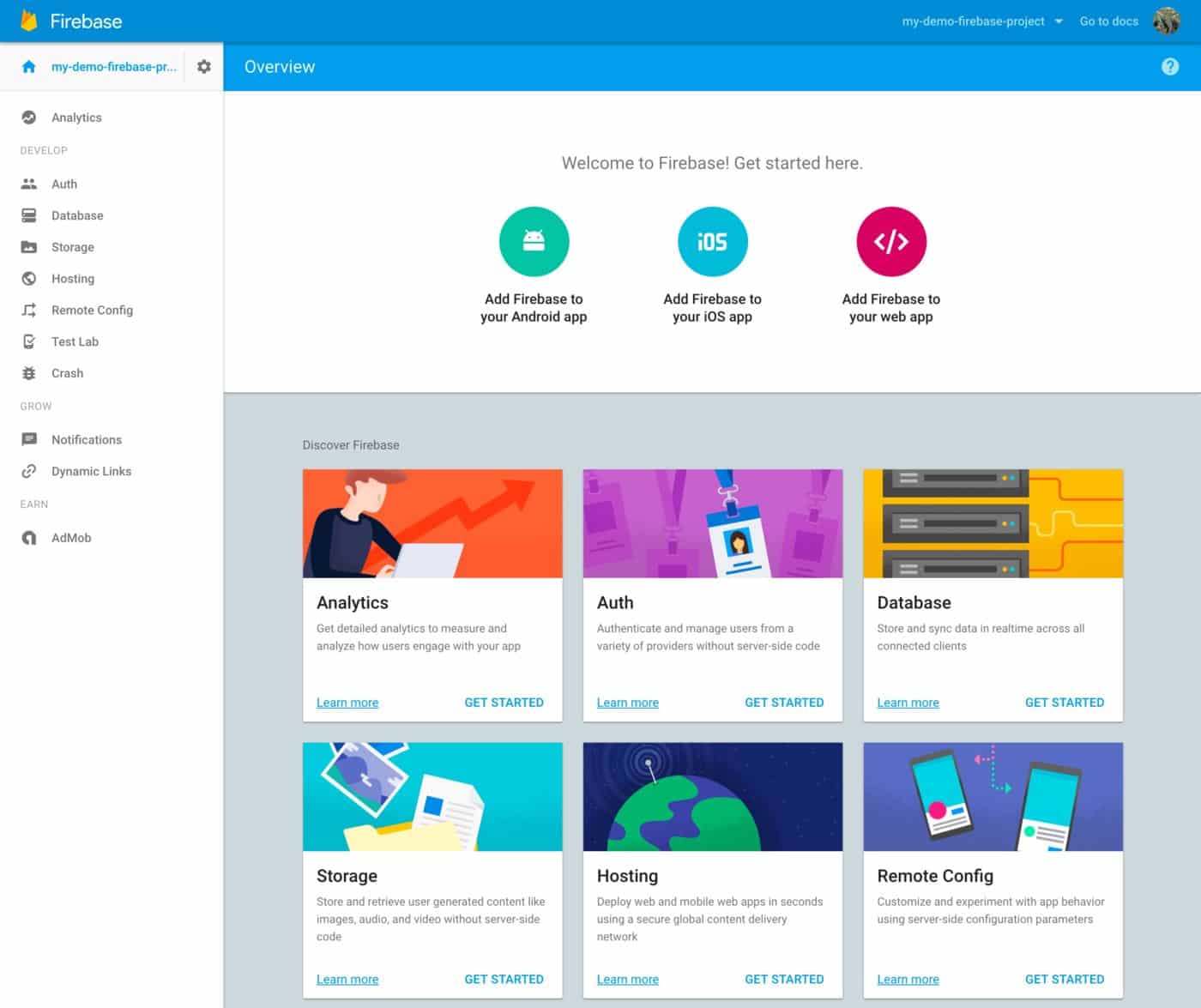Click the Dynamic Links chain icon
This screenshot has height=1008, width=1201.
[x=29, y=471]
